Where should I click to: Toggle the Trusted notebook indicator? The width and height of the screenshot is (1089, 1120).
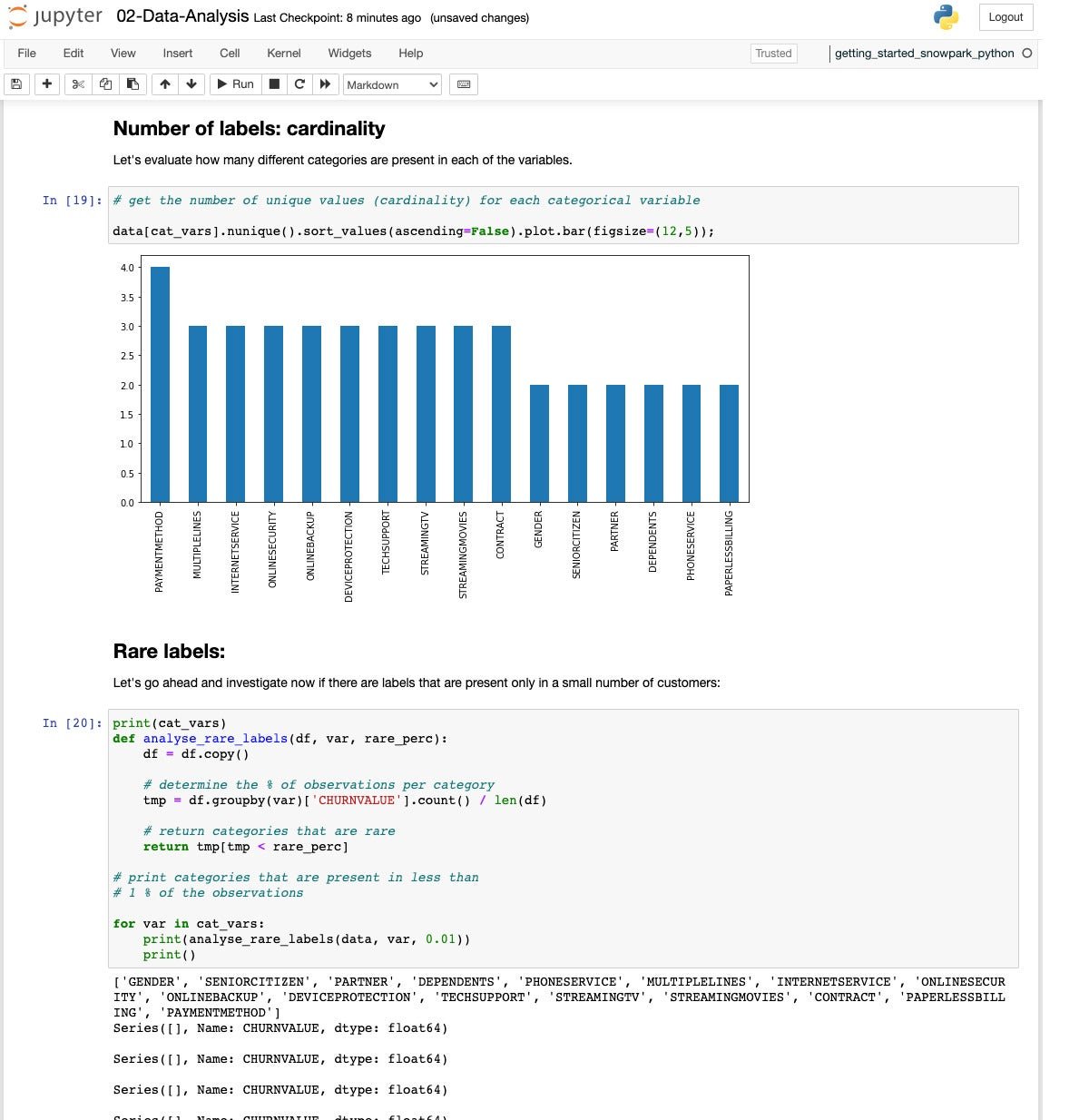773,54
